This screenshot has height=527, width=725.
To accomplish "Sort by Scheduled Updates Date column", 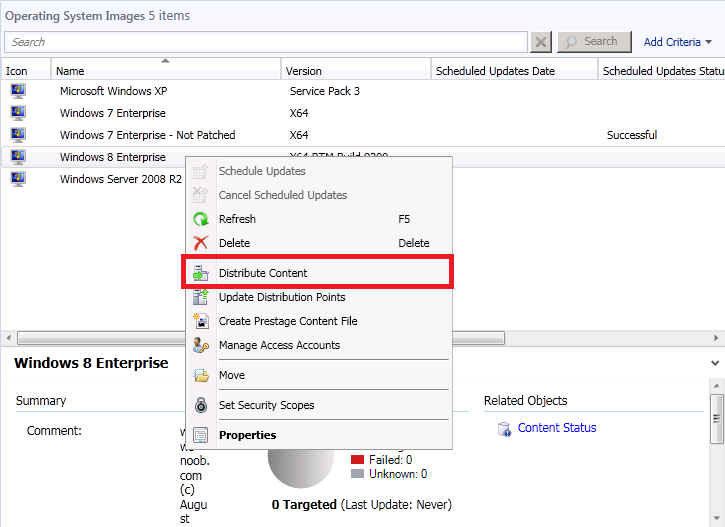I will click(x=514, y=70).
